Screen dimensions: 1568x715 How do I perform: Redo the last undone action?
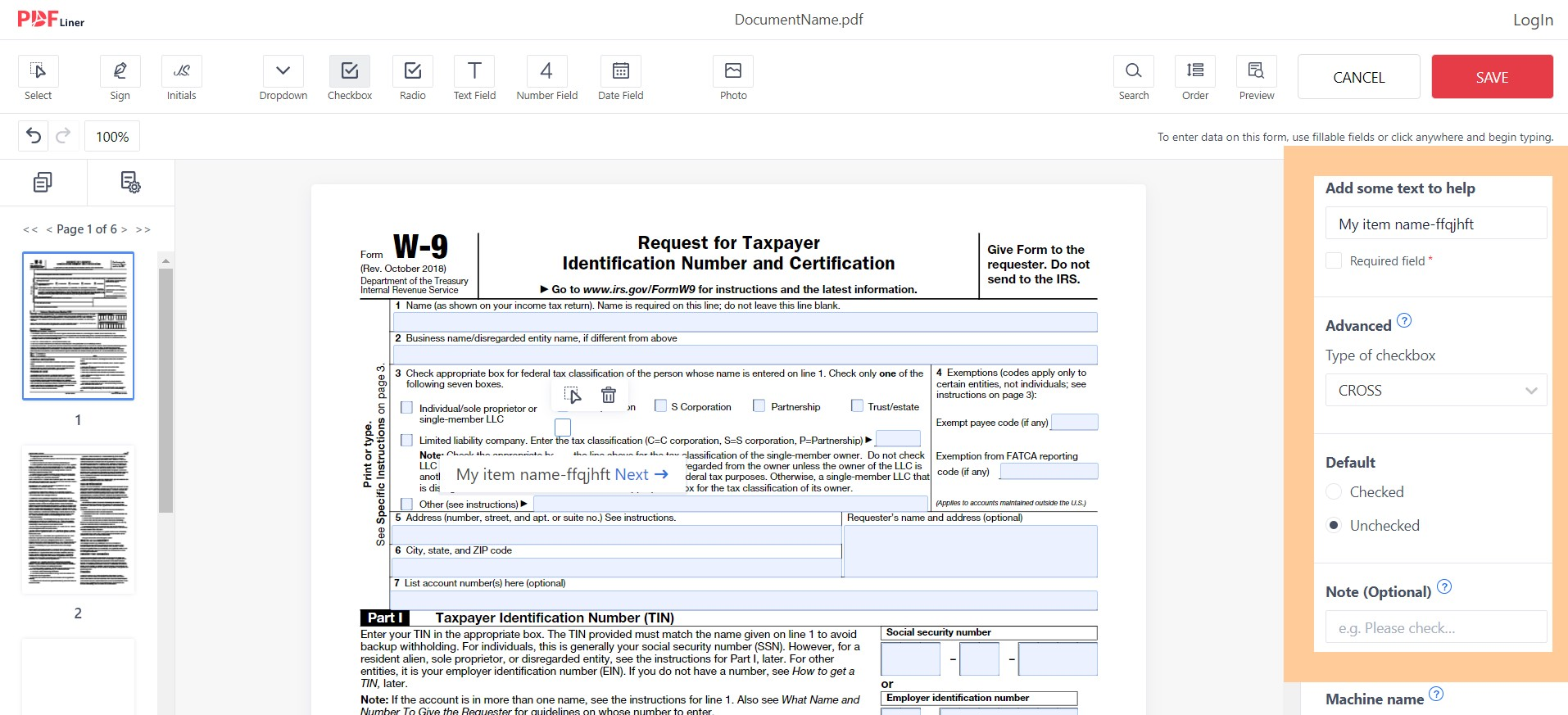(x=63, y=136)
